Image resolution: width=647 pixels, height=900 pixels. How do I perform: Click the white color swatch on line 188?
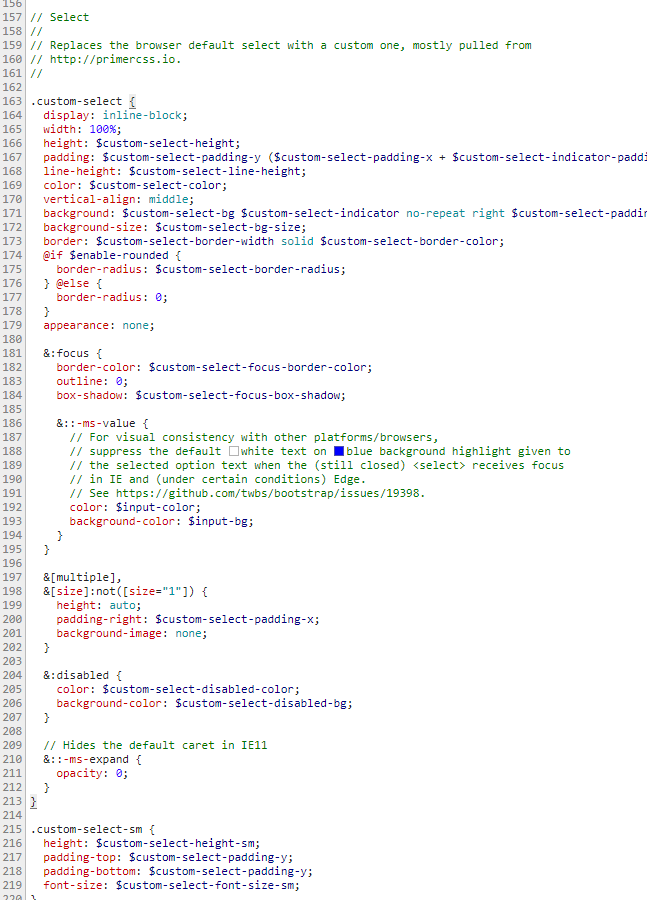click(234, 451)
